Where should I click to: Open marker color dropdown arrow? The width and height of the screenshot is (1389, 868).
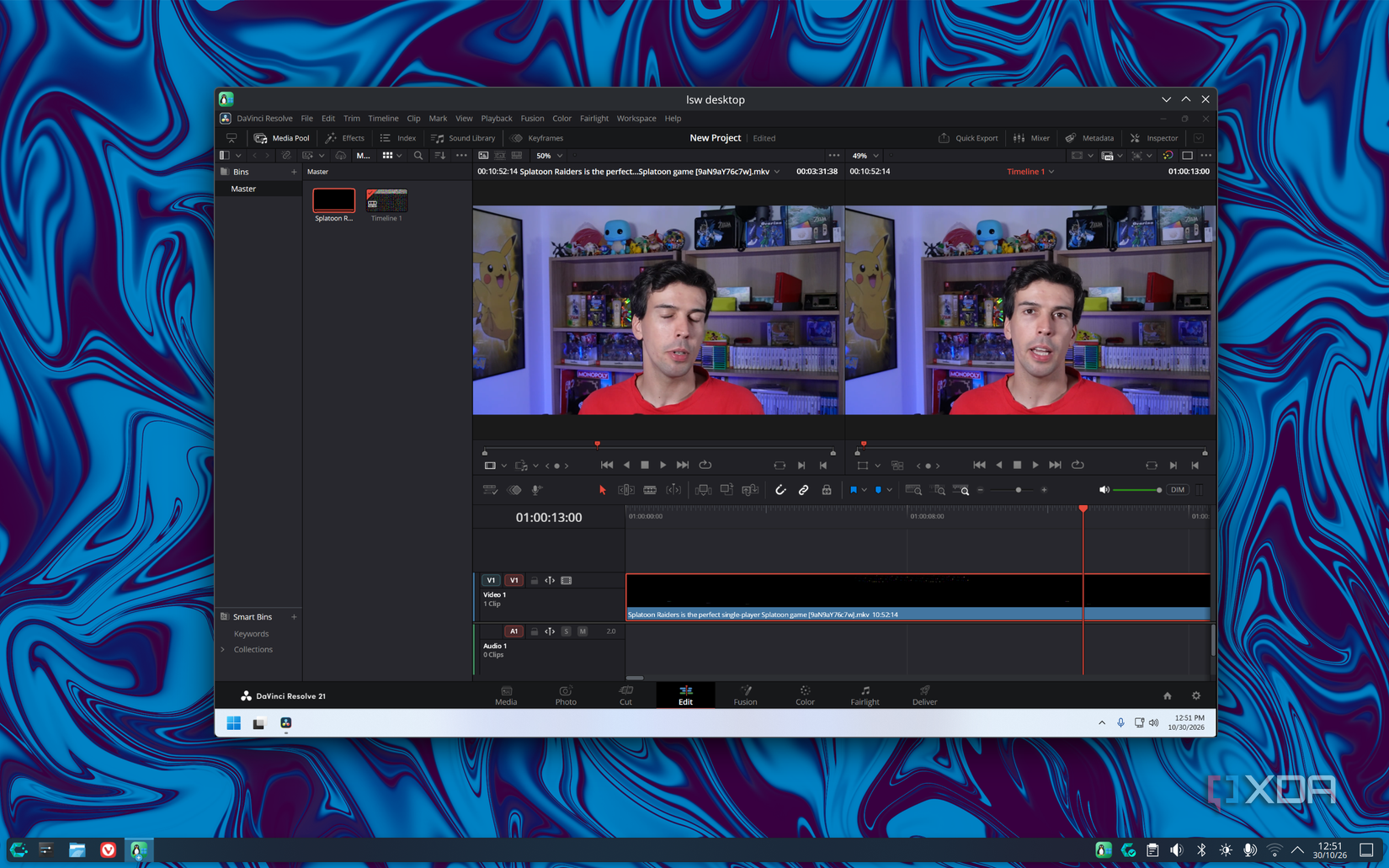tap(889, 490)
